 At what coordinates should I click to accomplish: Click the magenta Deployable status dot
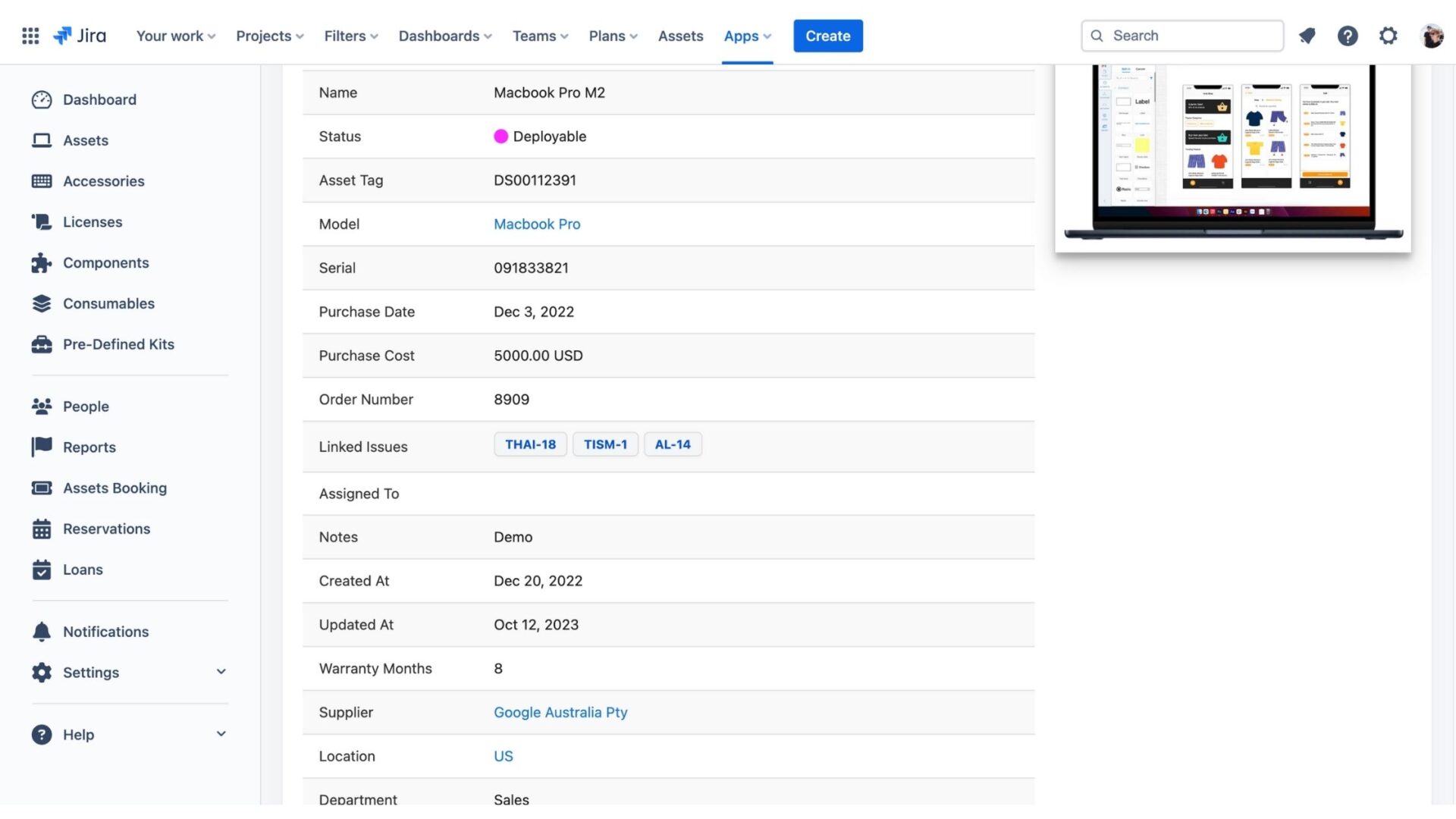point(500,136)
